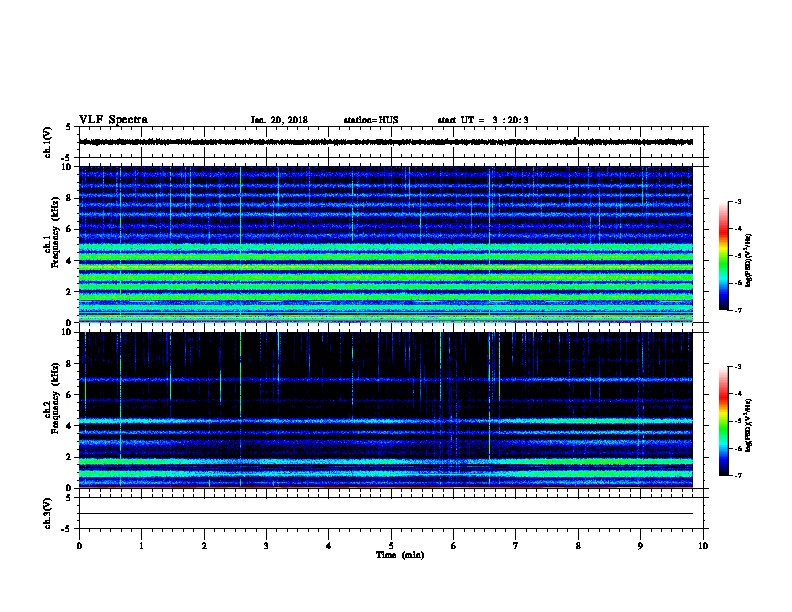
Task: Click time axis tick label "0"
Action: pyautogui.click(x=79, y=546)
